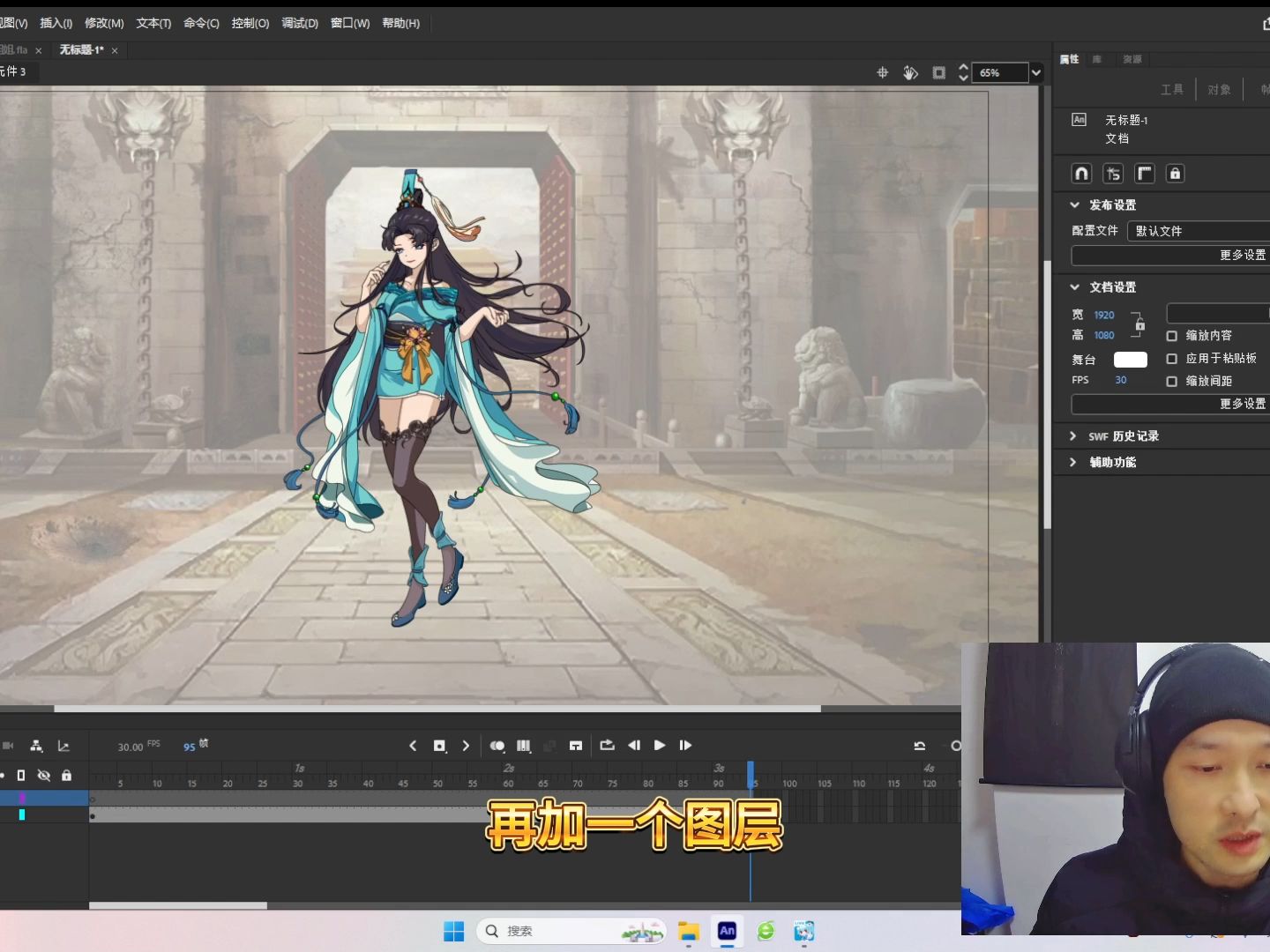Click the layer parenting view icon
The image size is (1270, 952).
pos(36,746)
